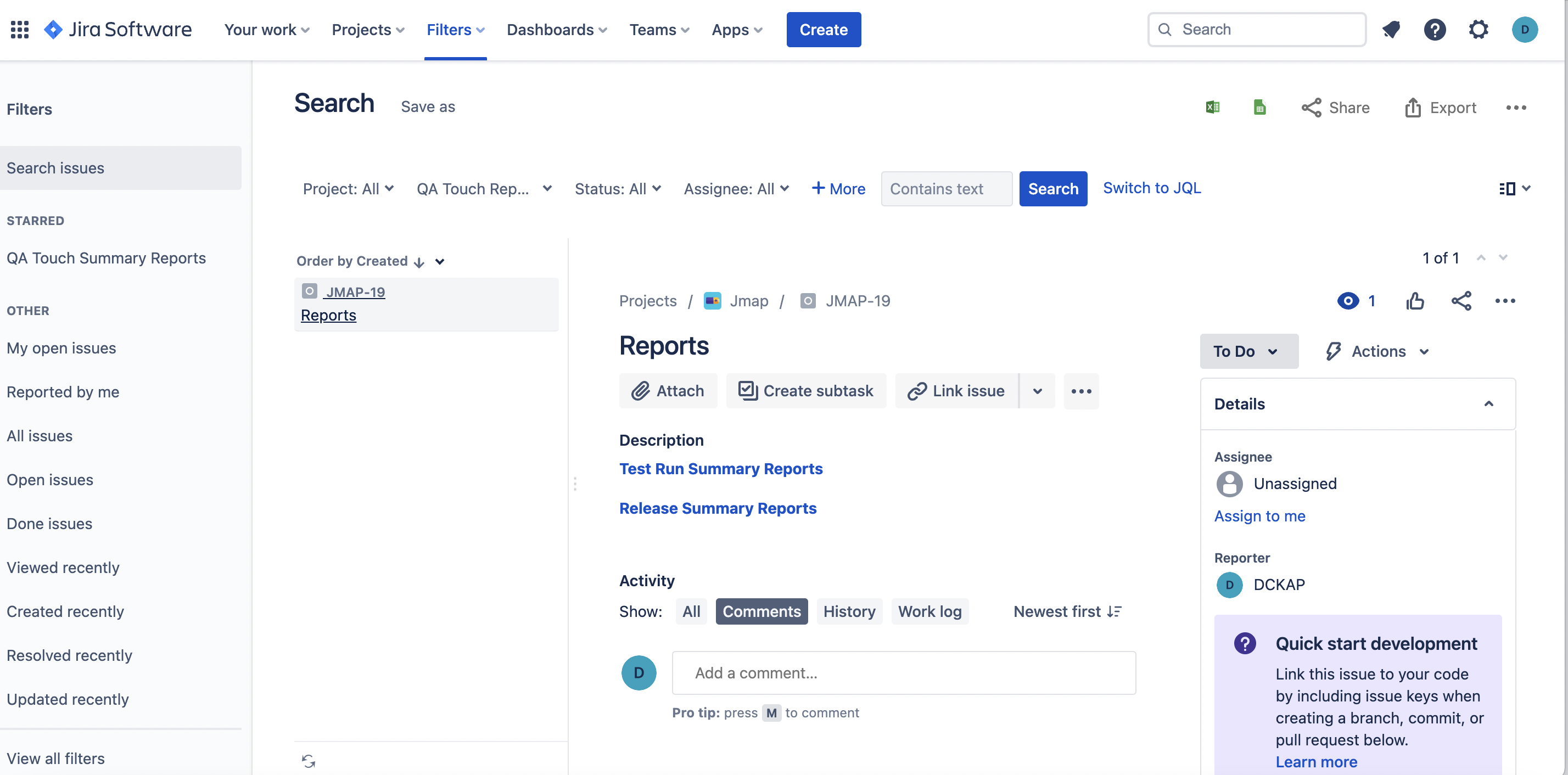Viewport: 1568px width, 775px height.
Task: Open issue actions three-dot menu
Action: point(1505,301)
